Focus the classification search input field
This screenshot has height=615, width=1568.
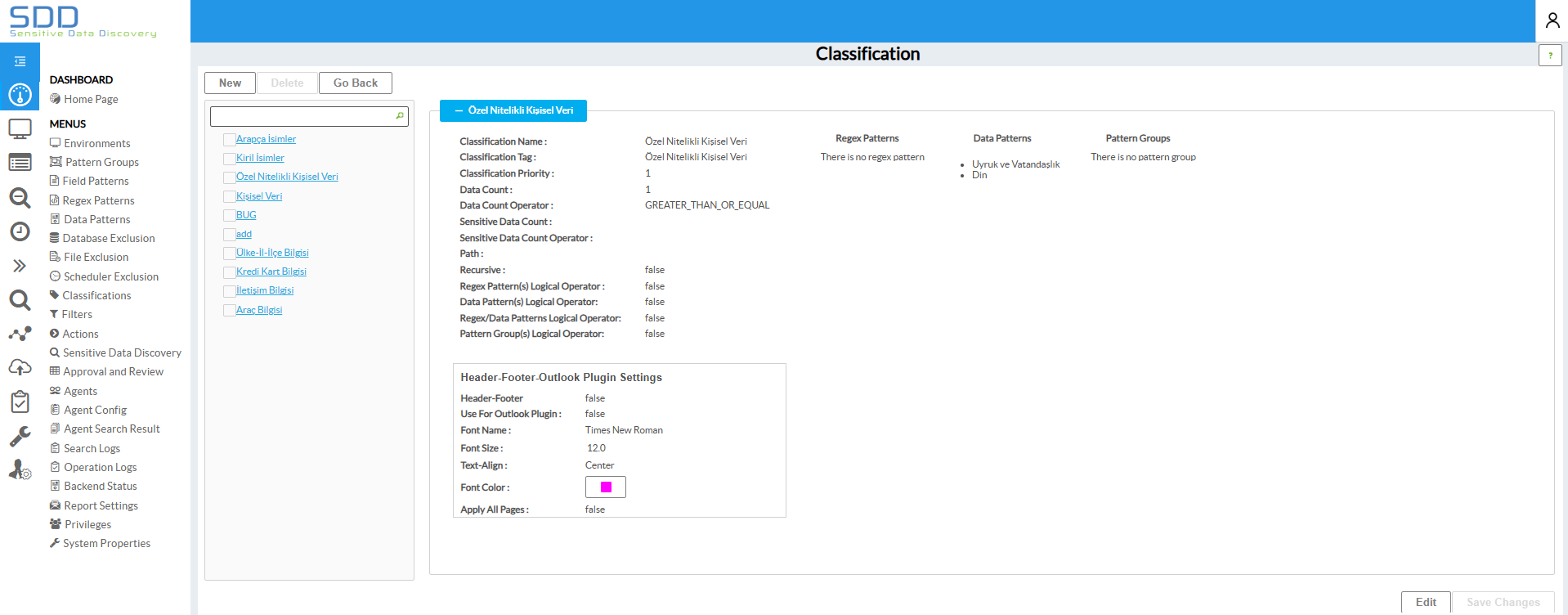pos(309,116)
